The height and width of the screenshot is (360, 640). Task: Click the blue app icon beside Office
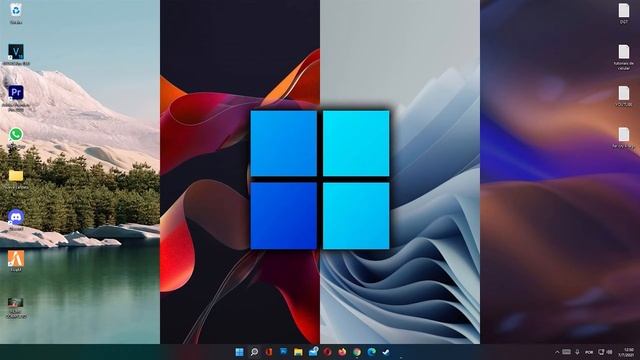pyautogui.click(x=283, y=352)
